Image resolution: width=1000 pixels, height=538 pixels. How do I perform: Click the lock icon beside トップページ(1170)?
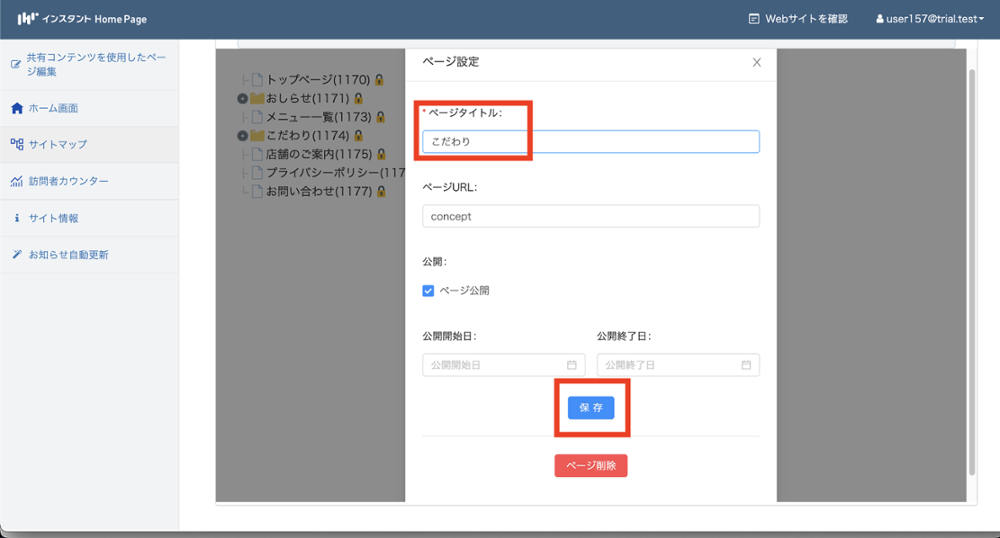point(379,80)
